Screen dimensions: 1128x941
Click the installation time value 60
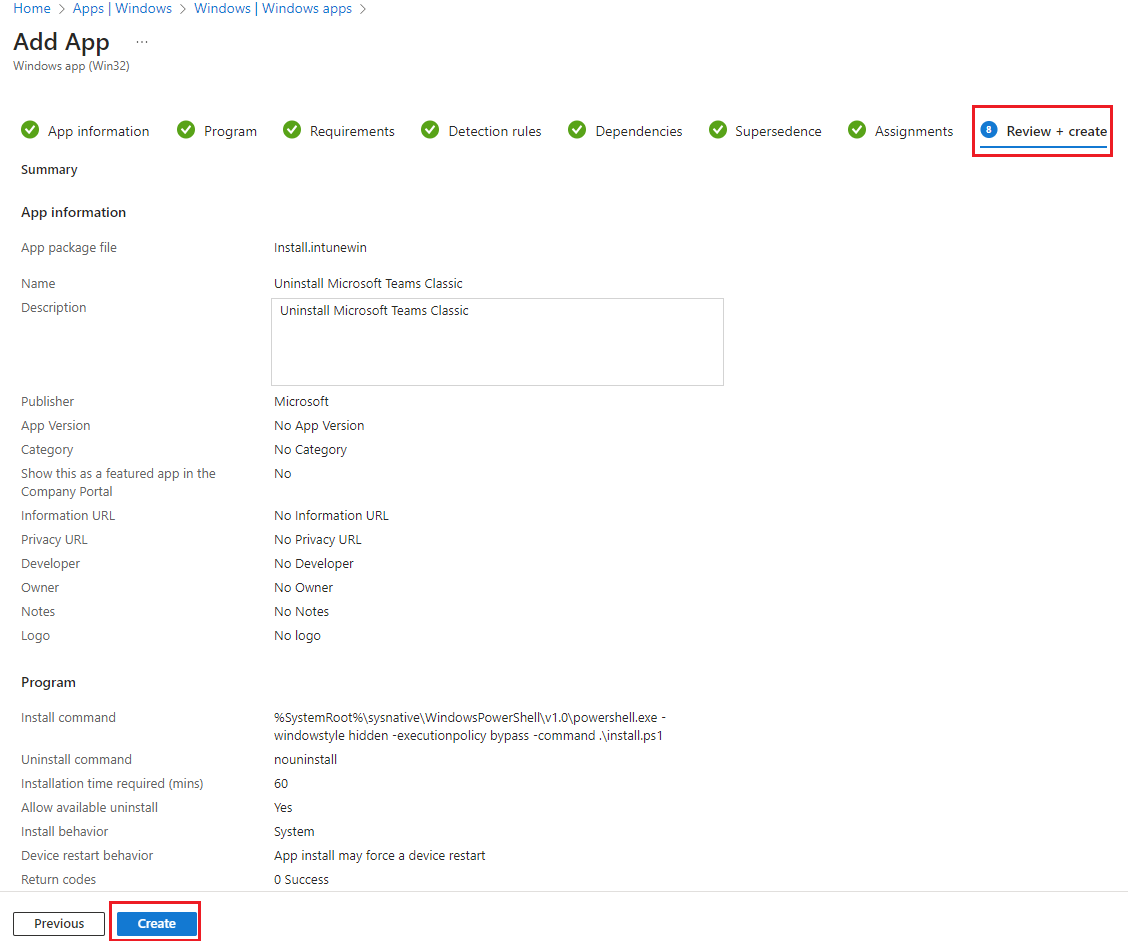click(281, 783)
